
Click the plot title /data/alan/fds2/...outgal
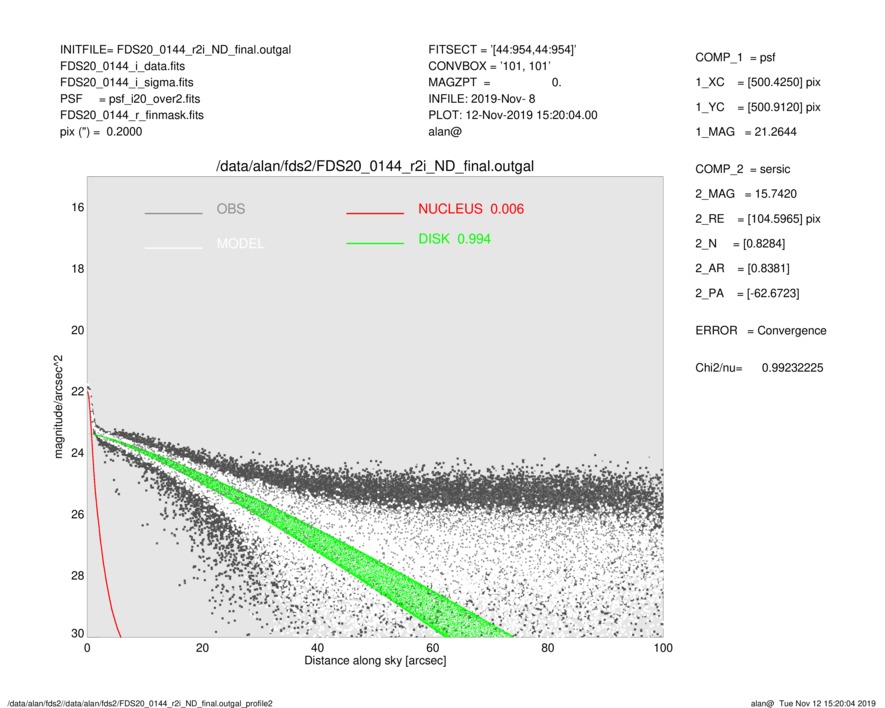[x=375, y=167]
